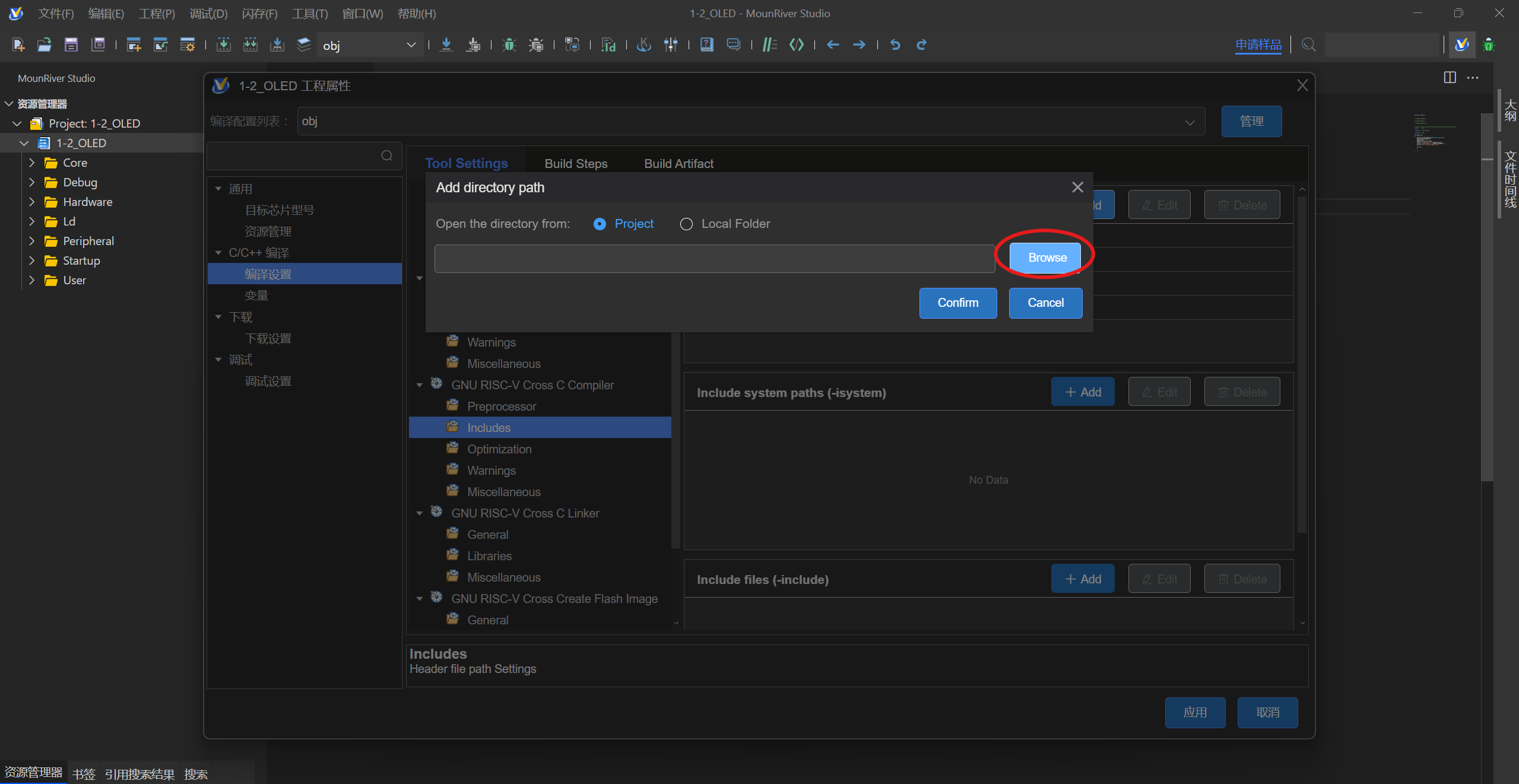The image size is (1519, 784).
Task: Click the Open Folder toolbar icon
Action: [45, 45]
